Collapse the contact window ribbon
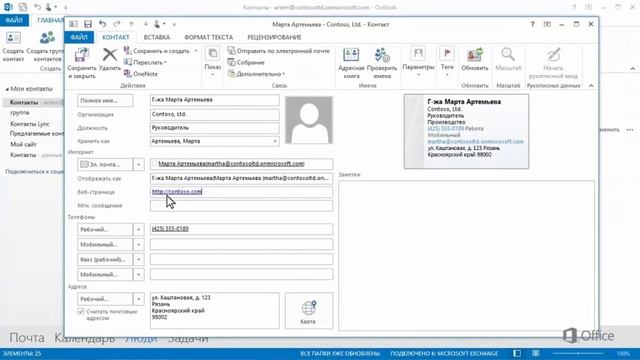The width and height of the screenshot is (640, 360). 591,85
